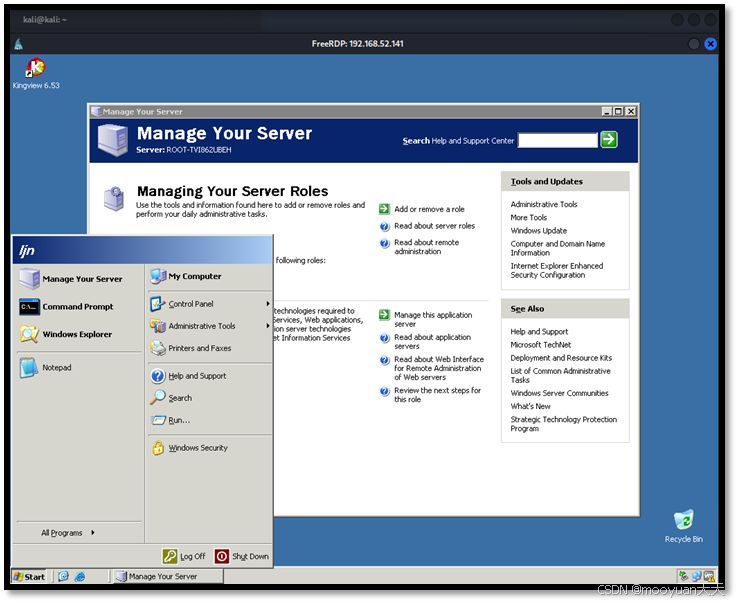The image size is (738, 603).
Task: Click the Manage Your Server icon in Start menu
Action: coord(29,279)
